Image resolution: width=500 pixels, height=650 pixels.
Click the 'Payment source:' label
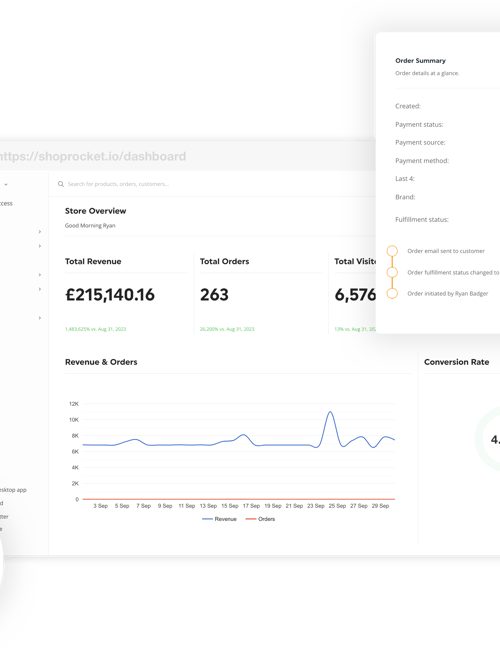click(420, 143)
